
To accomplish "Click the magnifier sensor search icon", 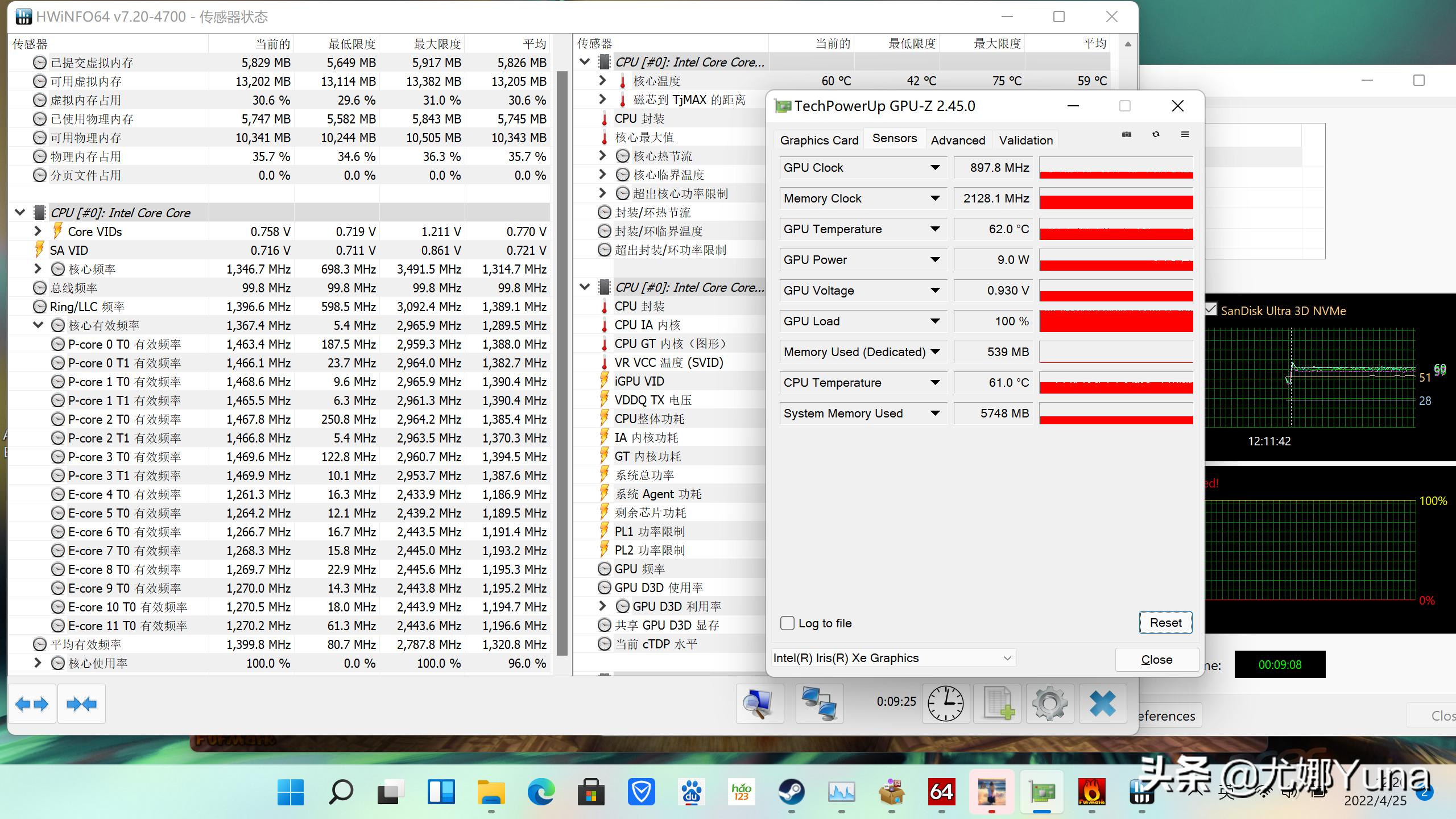I will [759, 704].
